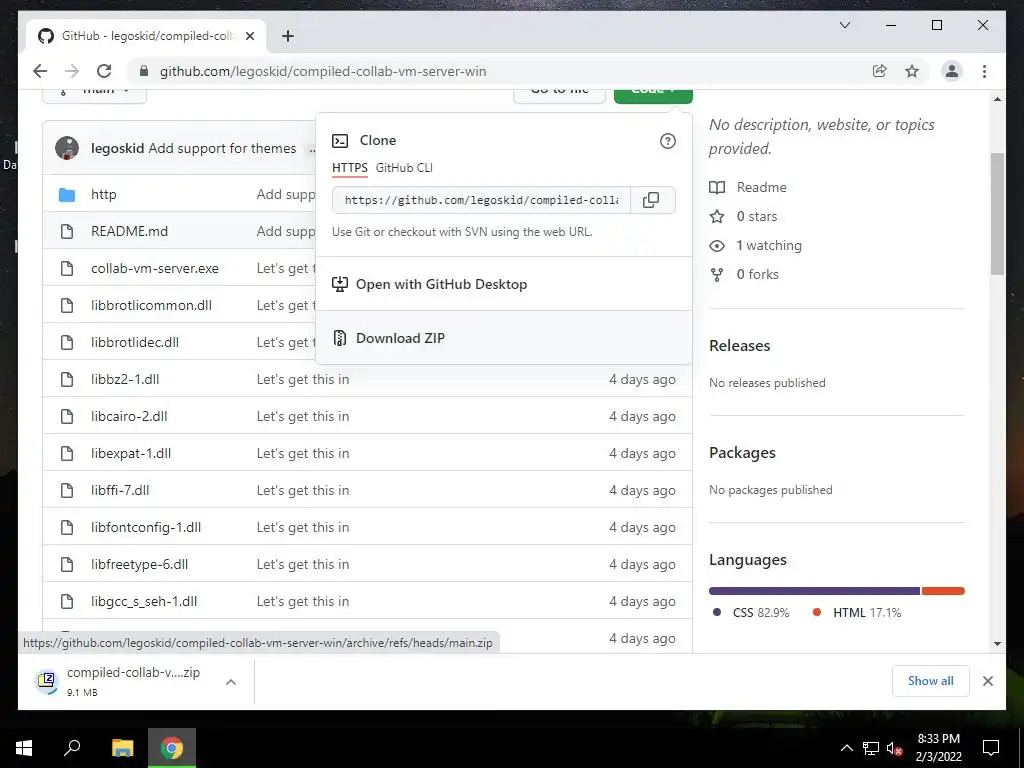Click the legoskid avatar thumbnail
This screenshot has height=768, width=1024.
[x=67, y=148]
